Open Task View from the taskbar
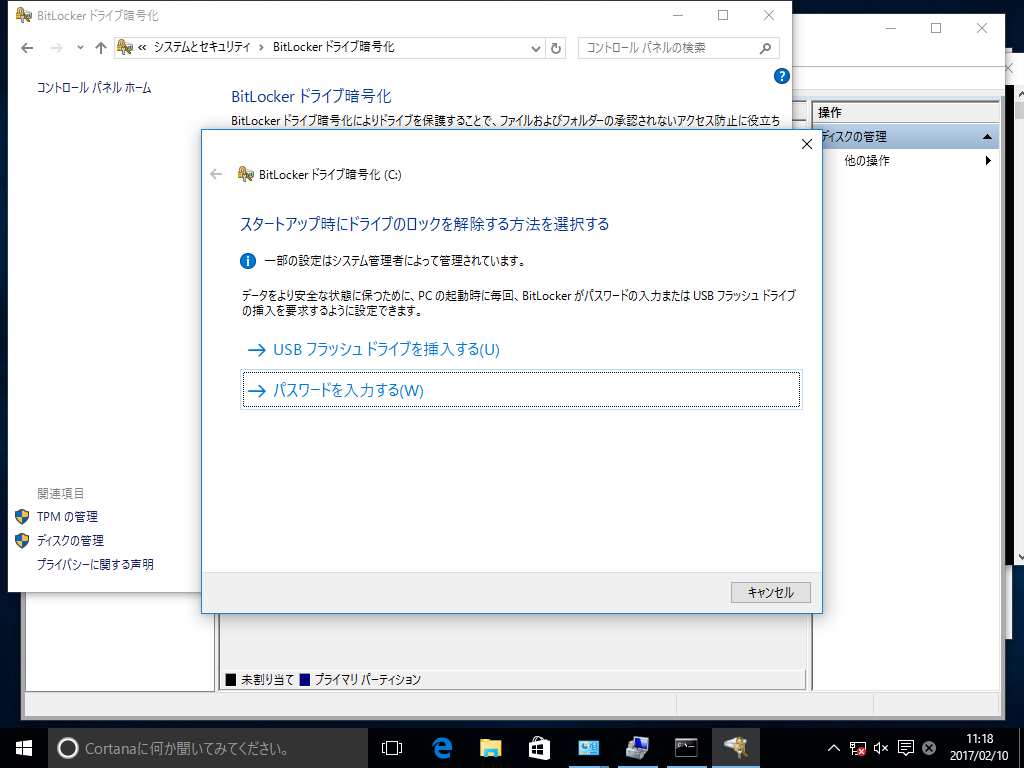Screen dimensions: 1024x768 392,748
